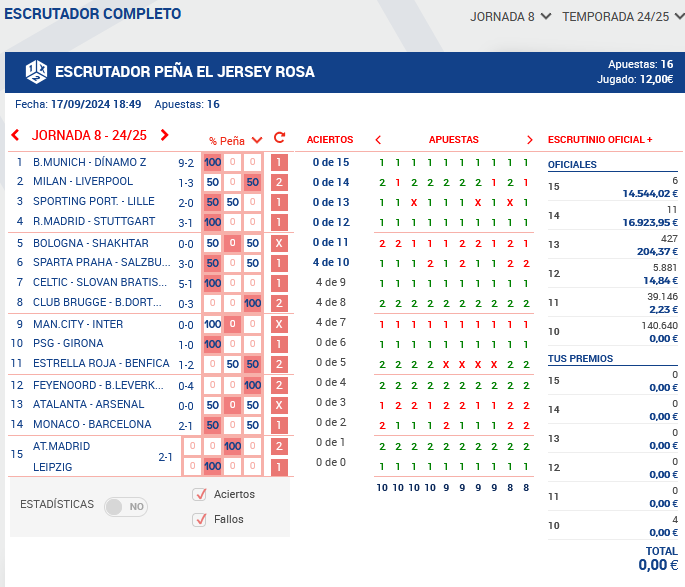Click the MILAN - LIVERPOOL match name
The height and width of the screenshot is (587, 685).
click(x=83, y=181)
